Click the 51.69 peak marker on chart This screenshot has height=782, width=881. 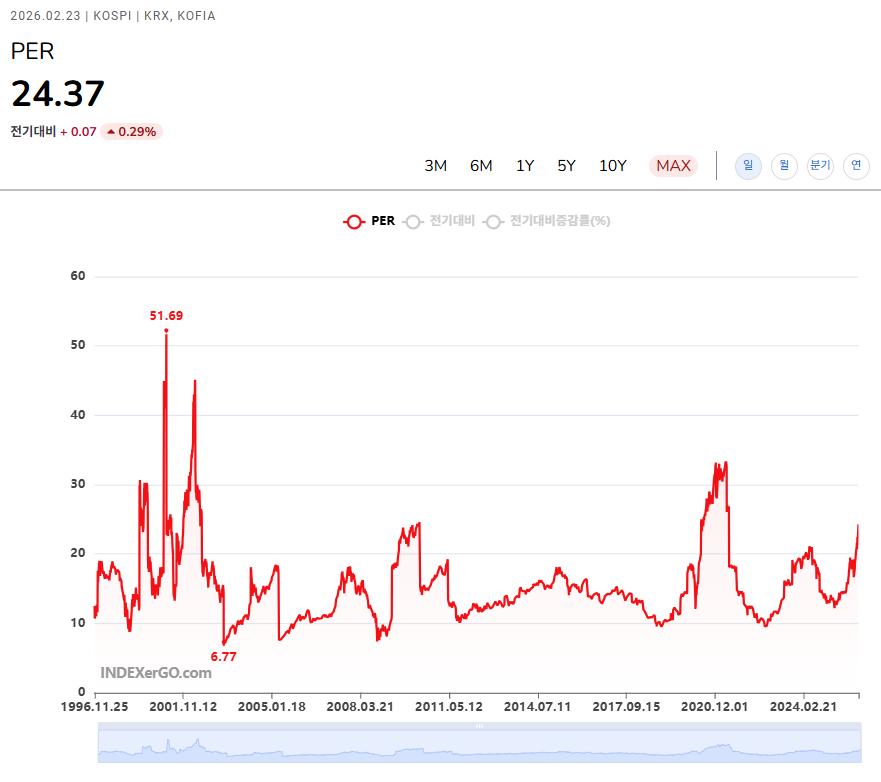point(166,330)
